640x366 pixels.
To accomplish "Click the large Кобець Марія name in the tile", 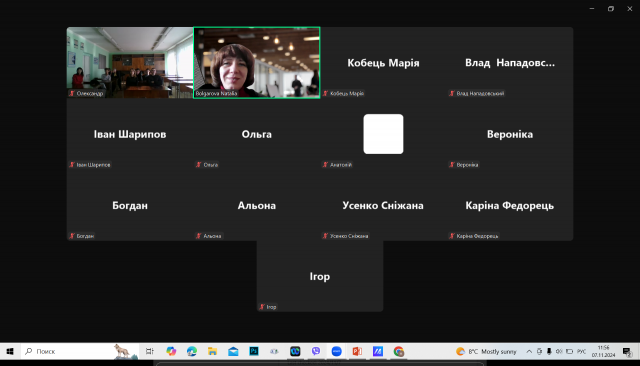I will tap(383, 63).
